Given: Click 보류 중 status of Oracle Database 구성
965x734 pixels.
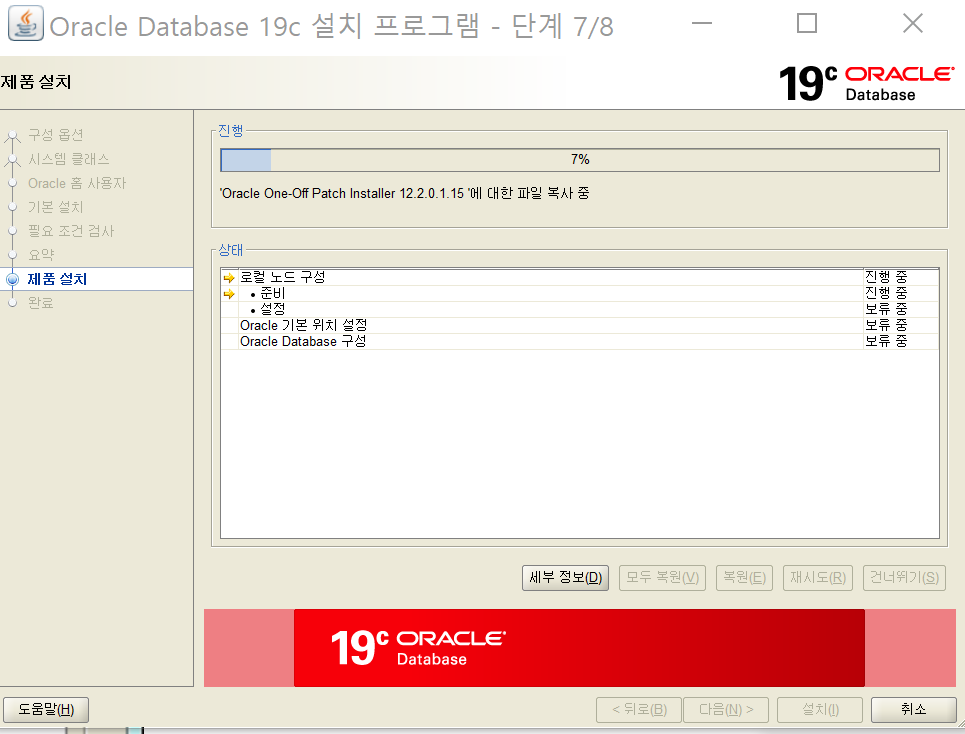Looking at the screenshot, I should click(886, 341).
